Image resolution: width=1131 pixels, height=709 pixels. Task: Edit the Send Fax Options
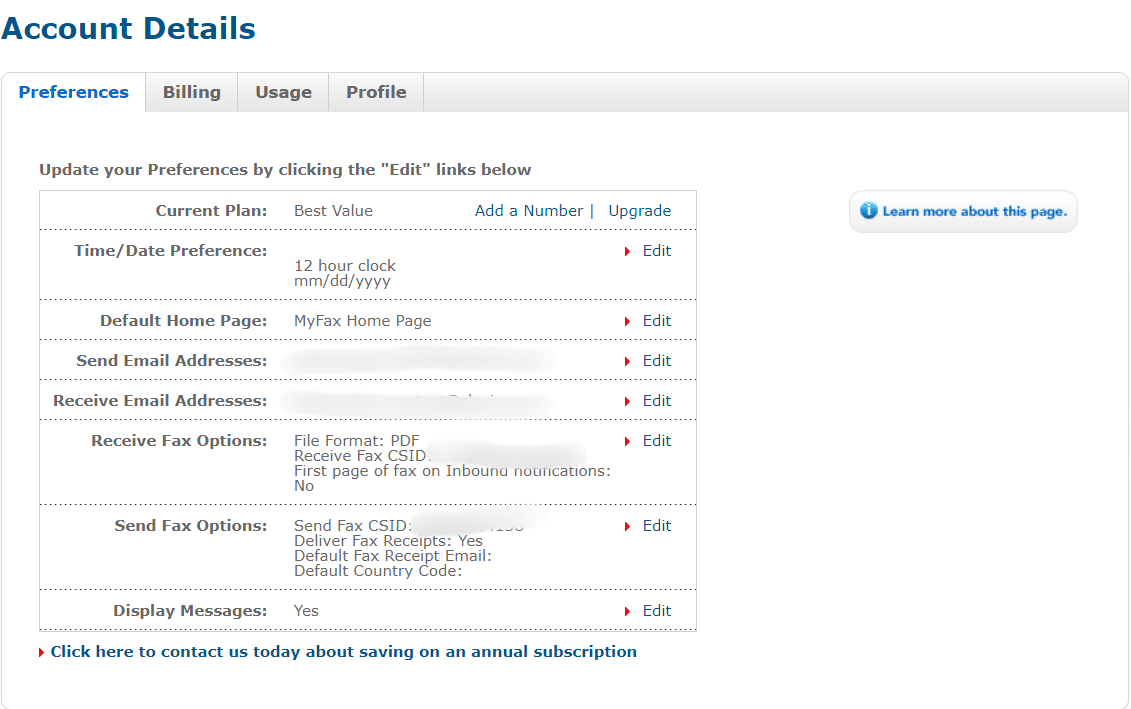click(657, 525)
